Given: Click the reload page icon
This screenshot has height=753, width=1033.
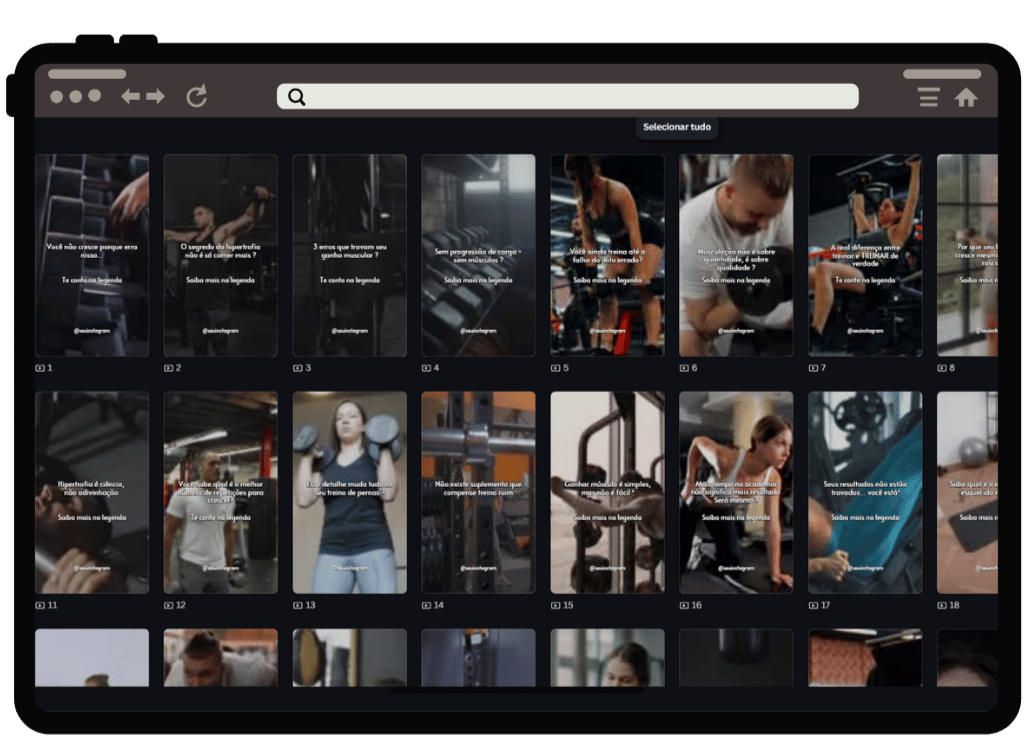Looking at the screenshot, I should pyautogui.click(x=196, y=96).
